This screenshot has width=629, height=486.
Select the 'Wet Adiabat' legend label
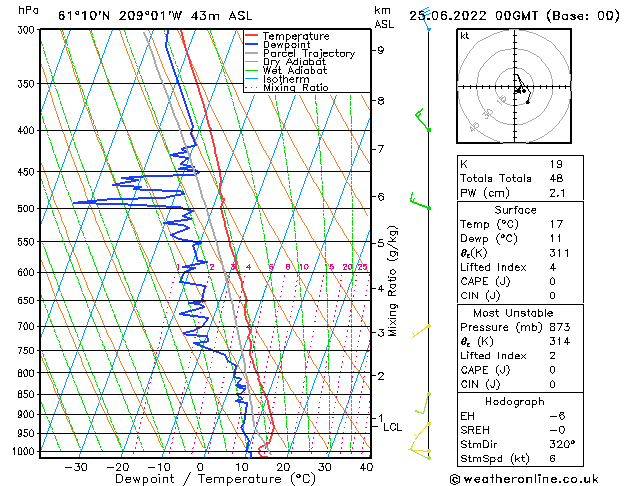295,70
